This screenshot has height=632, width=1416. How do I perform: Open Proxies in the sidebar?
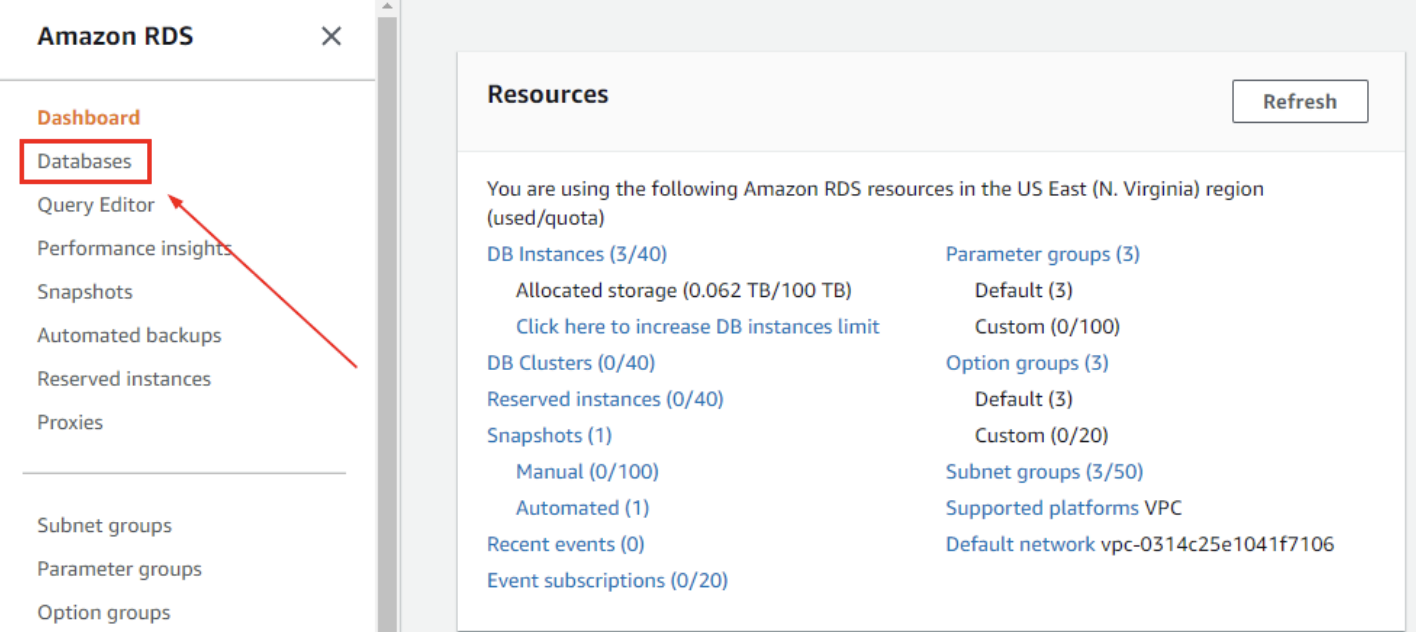coord(70,422)
